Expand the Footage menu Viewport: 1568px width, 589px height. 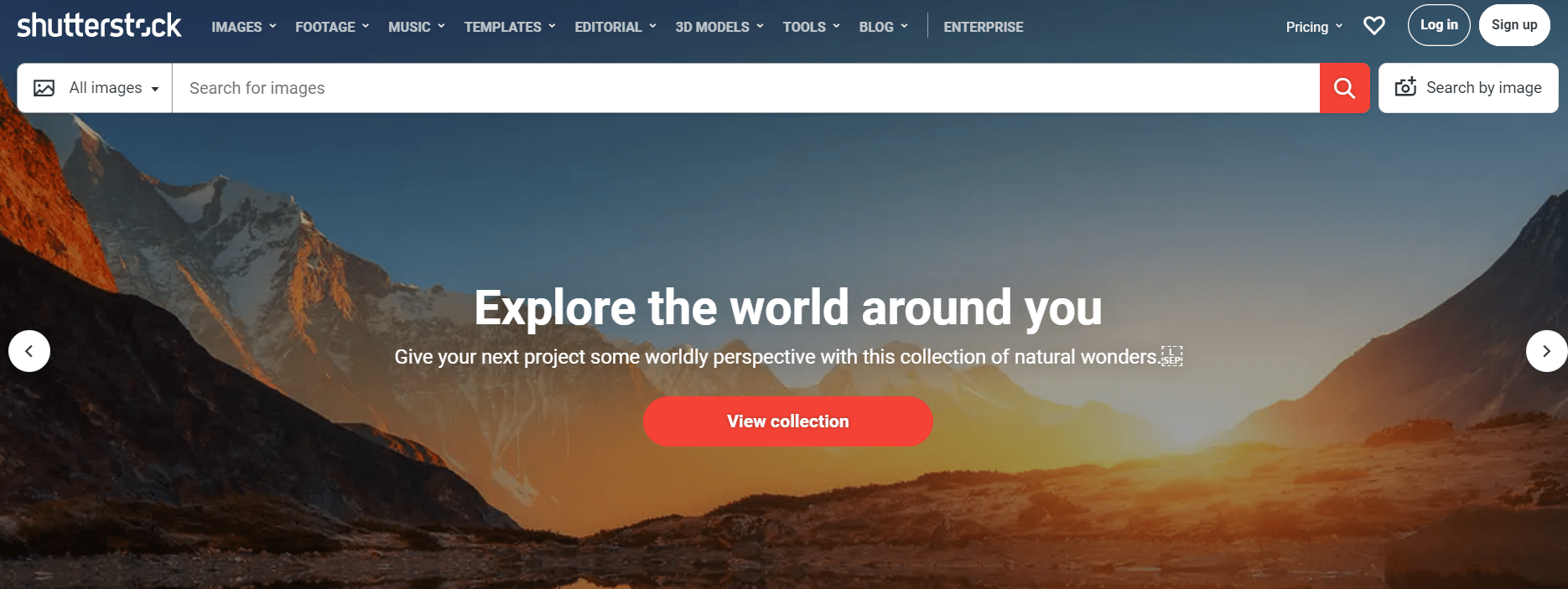[x=331, y=27]
